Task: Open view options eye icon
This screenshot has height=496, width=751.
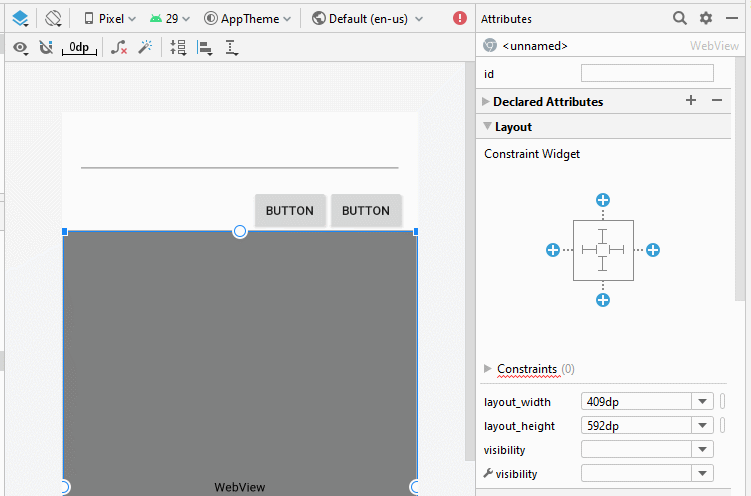Action: (x=20, y=47)
